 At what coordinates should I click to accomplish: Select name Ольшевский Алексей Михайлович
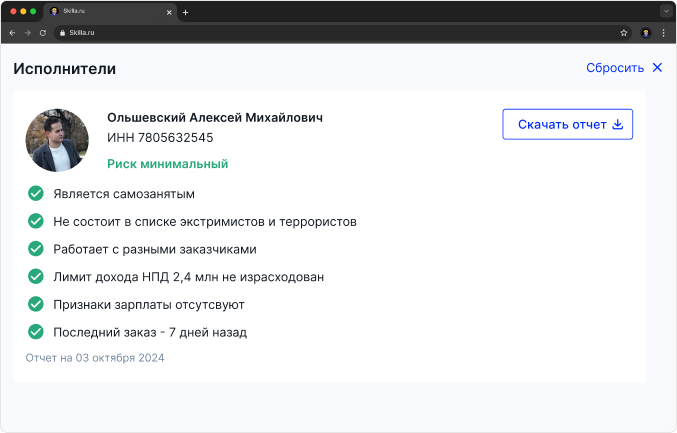tap(215, 117)
